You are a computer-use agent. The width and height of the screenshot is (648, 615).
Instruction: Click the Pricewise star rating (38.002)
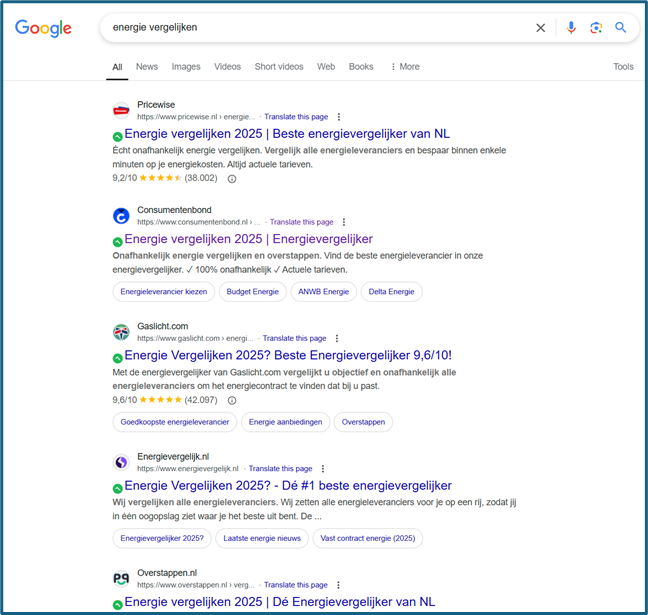(165, 178)
